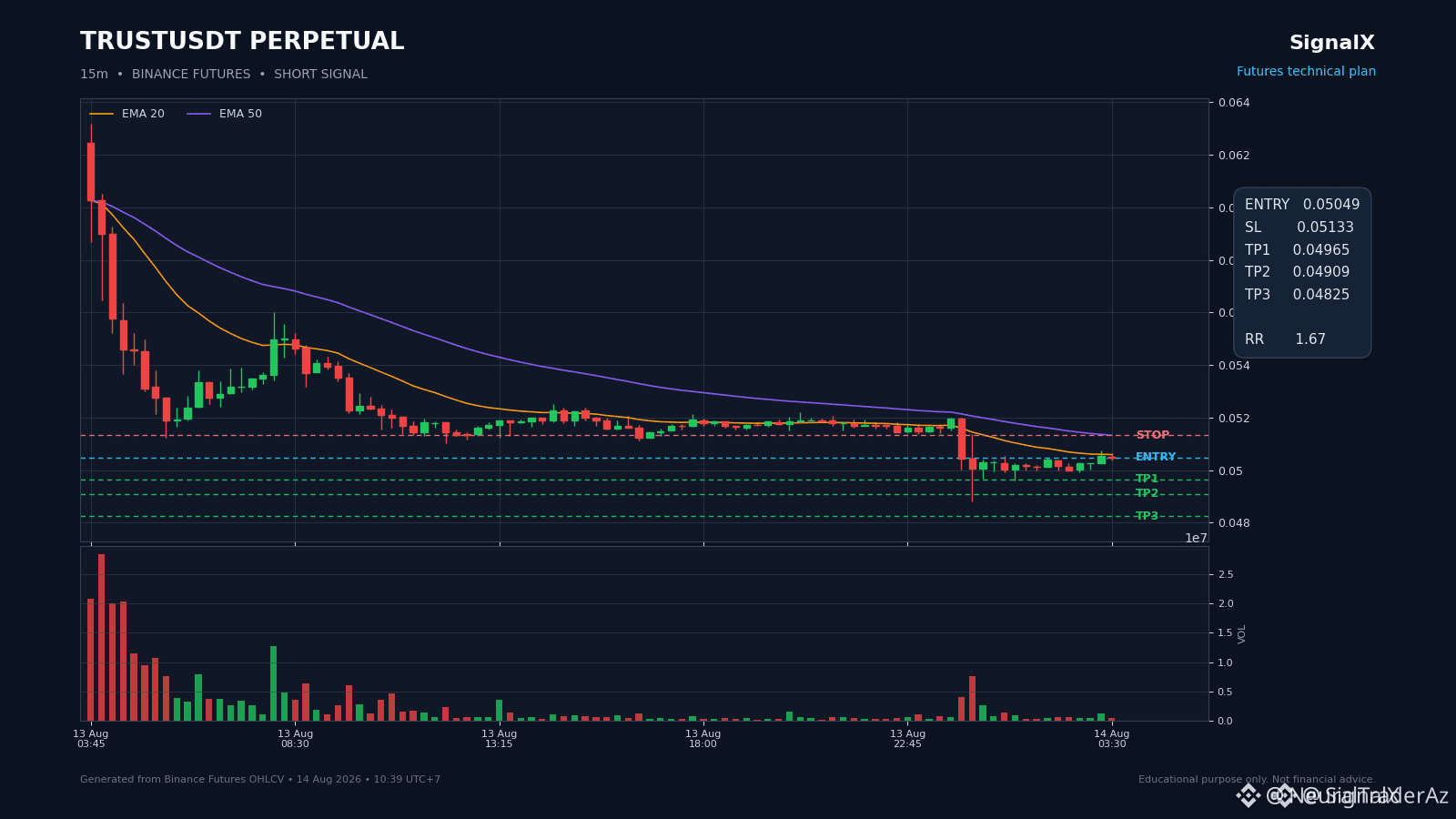Click the 2.5 volume axis label
The image size is (1456, 819).
click(1226, 575)
